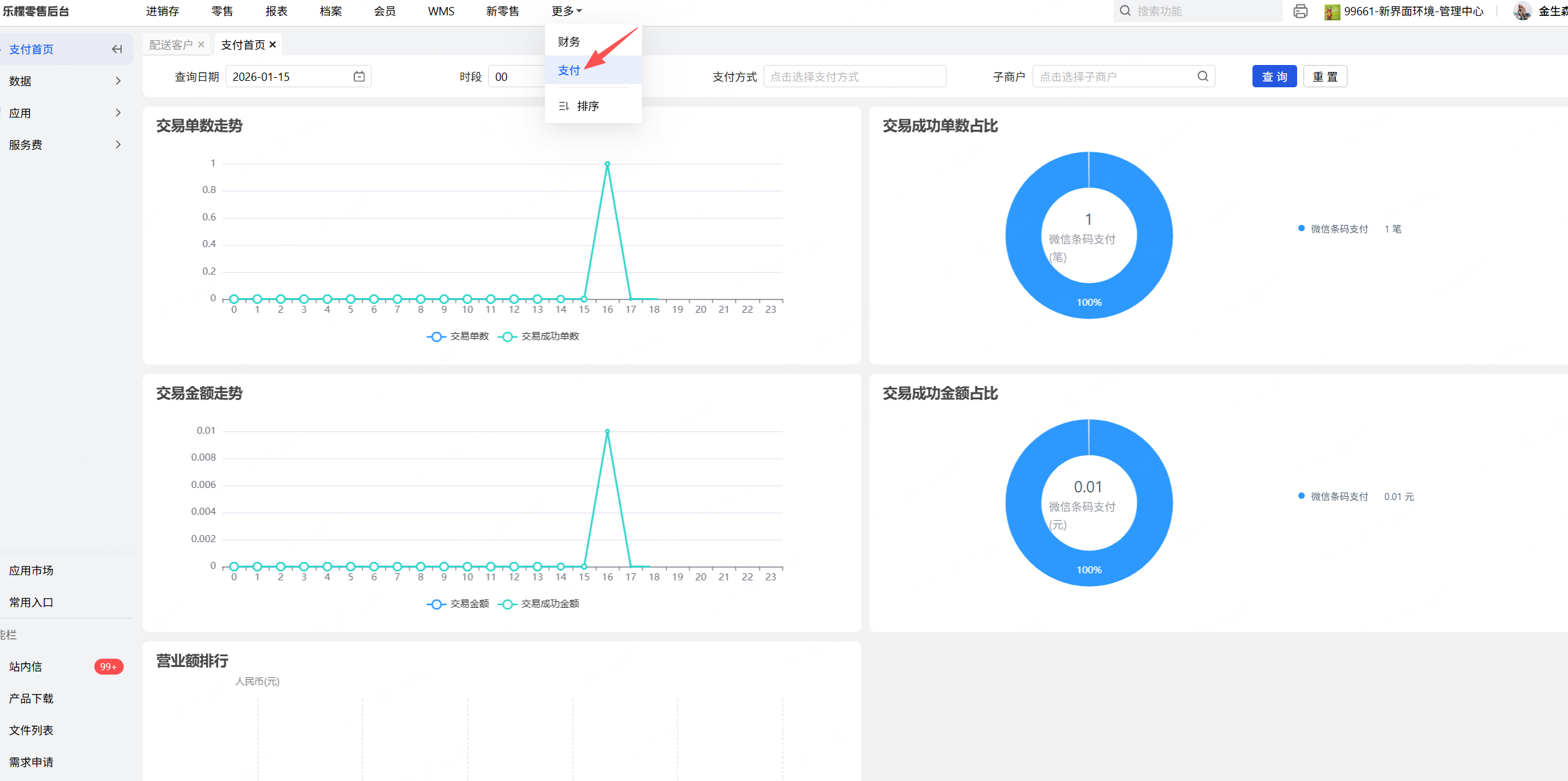
Task: Select 支付 from the dropdown menu
Action: point(569,71)
